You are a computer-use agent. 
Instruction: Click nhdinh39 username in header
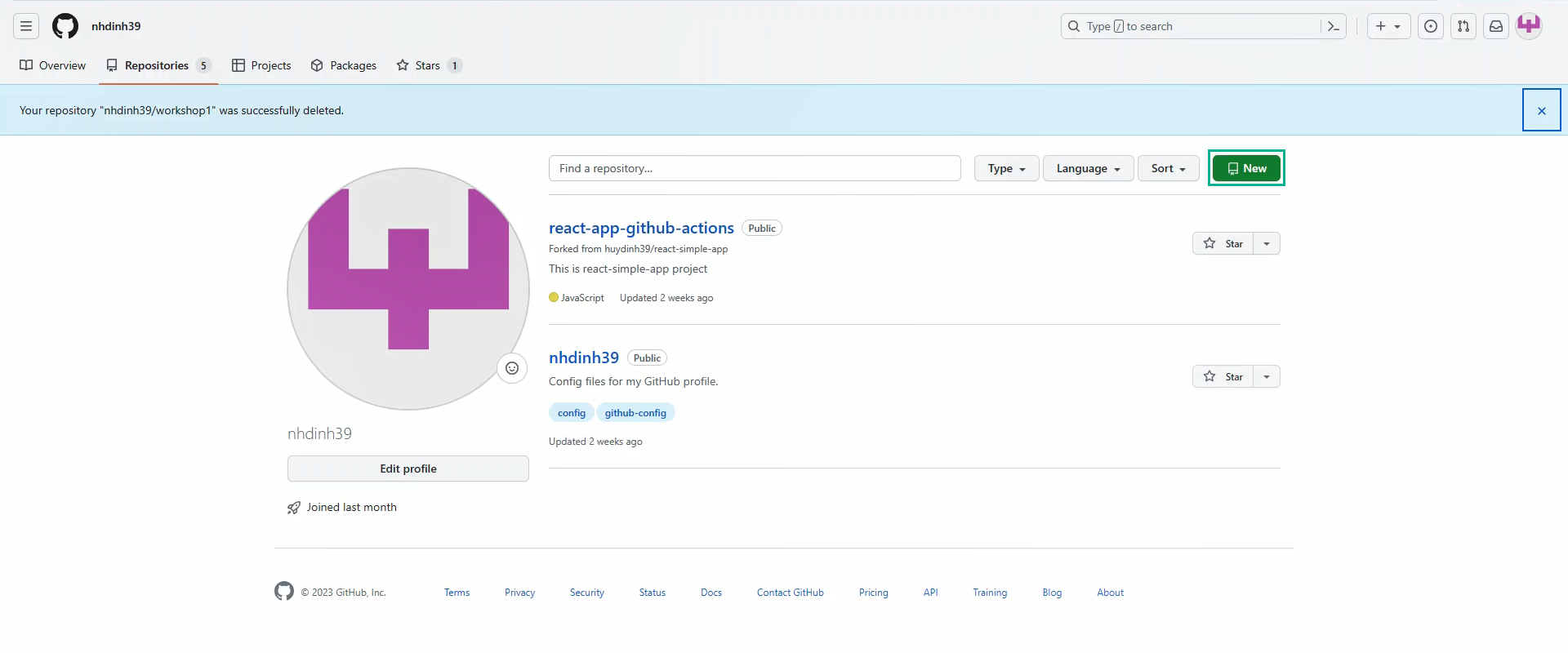(x=116, y=26)
